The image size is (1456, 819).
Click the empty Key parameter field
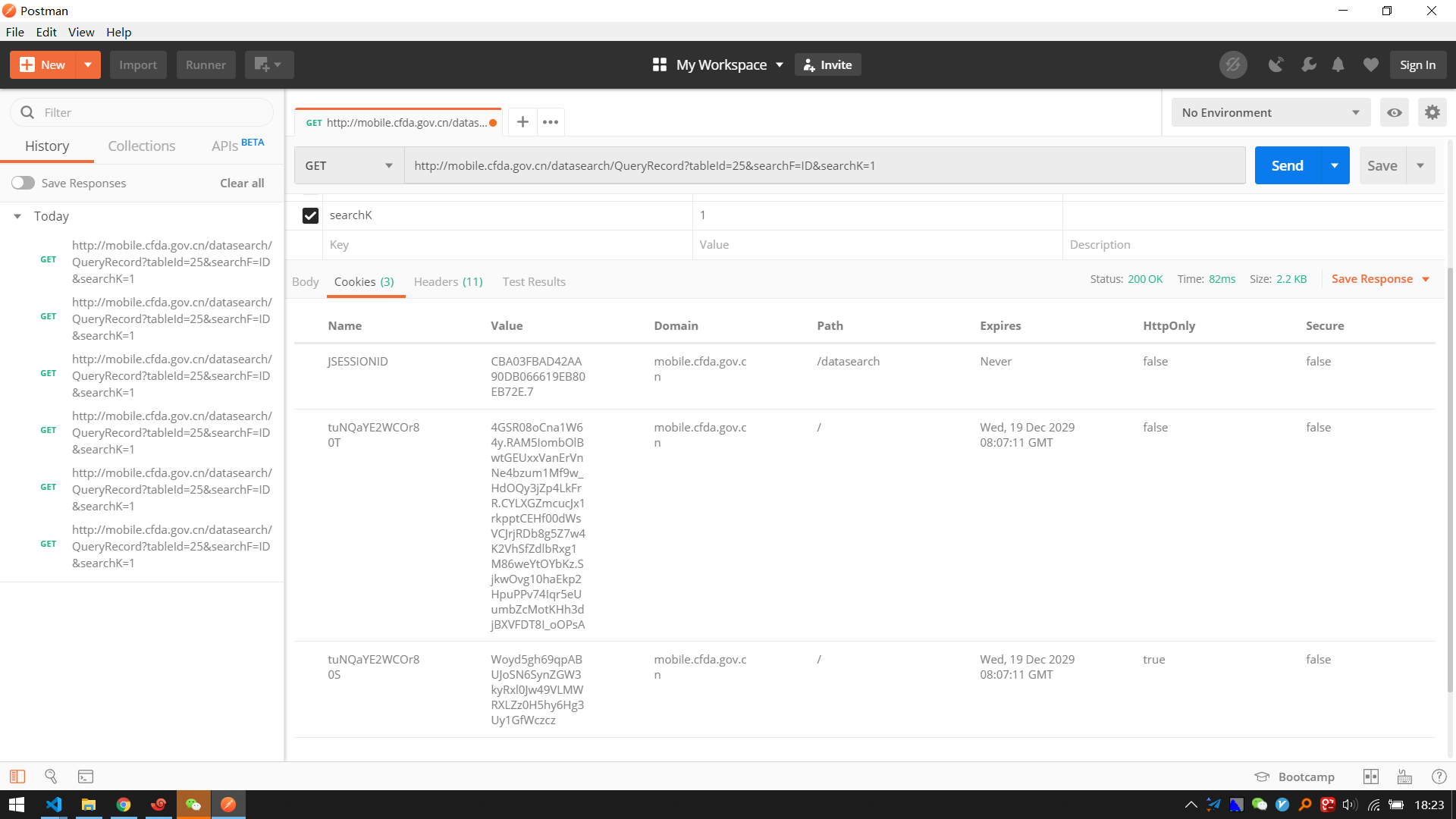pos(507,245)
